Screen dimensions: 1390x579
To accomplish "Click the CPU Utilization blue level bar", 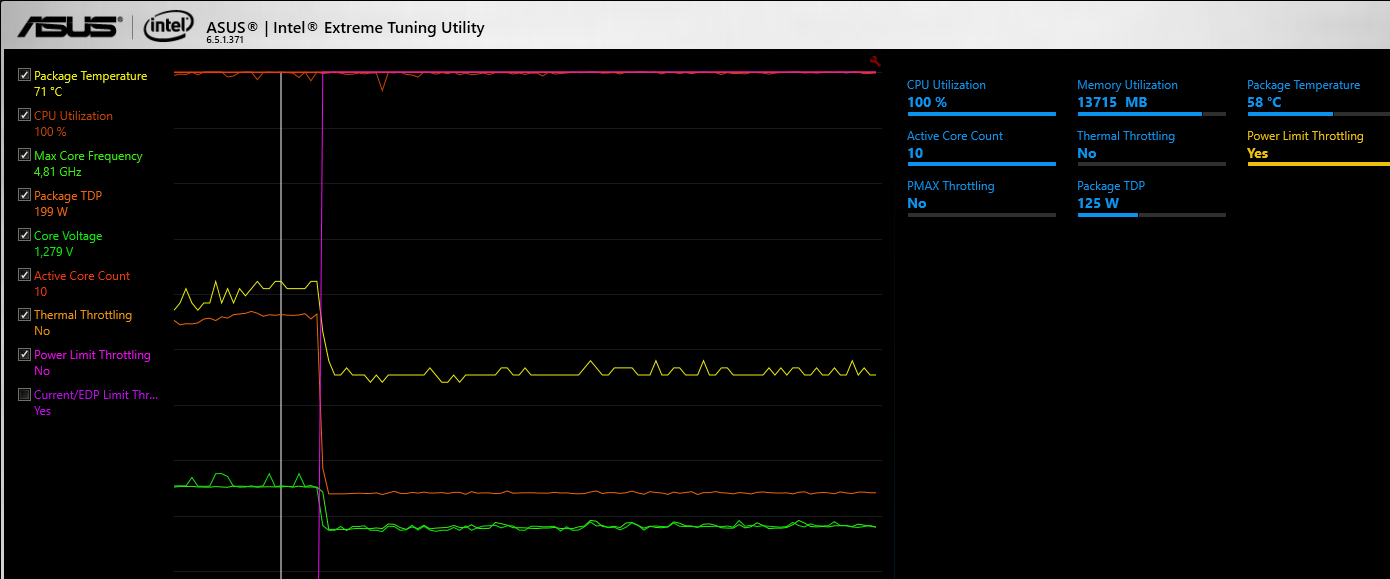I will 981,114.
